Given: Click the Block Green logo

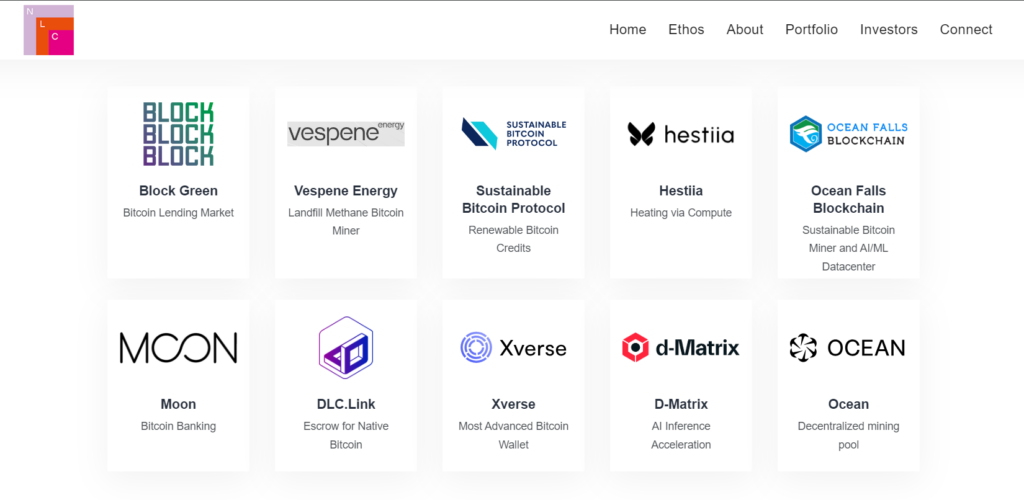Looking at the screenshot, I should click(178, 134).
